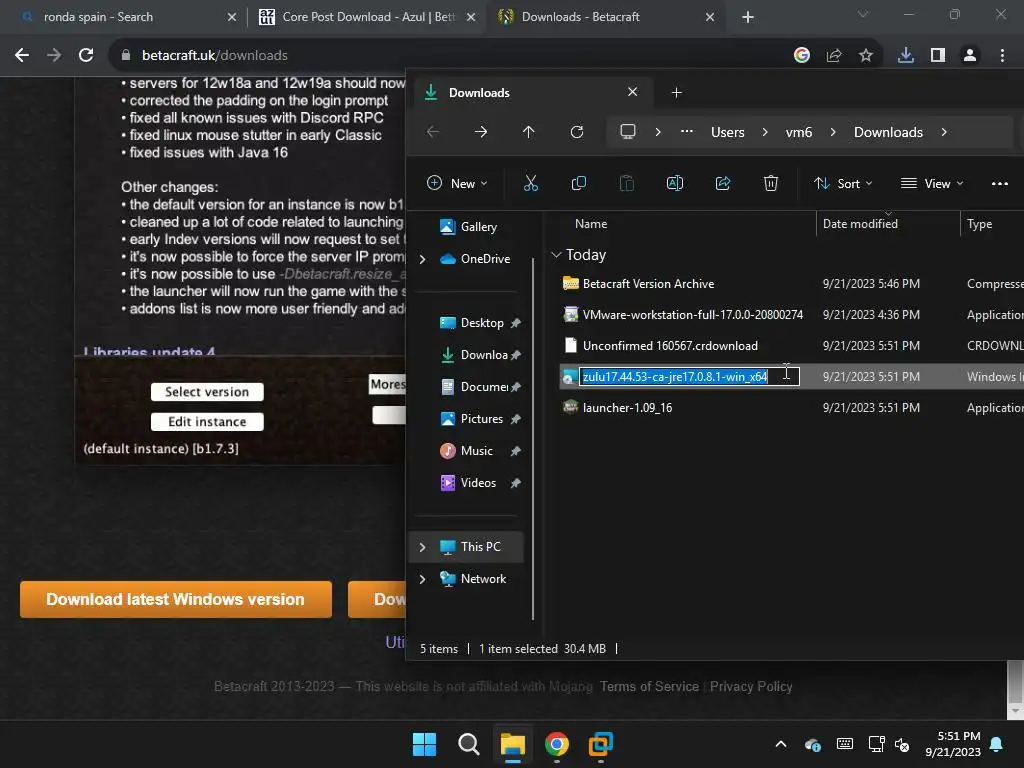Expand This PC tree node
This screenshot has height=768, width=1024.
tap(423, 547)
